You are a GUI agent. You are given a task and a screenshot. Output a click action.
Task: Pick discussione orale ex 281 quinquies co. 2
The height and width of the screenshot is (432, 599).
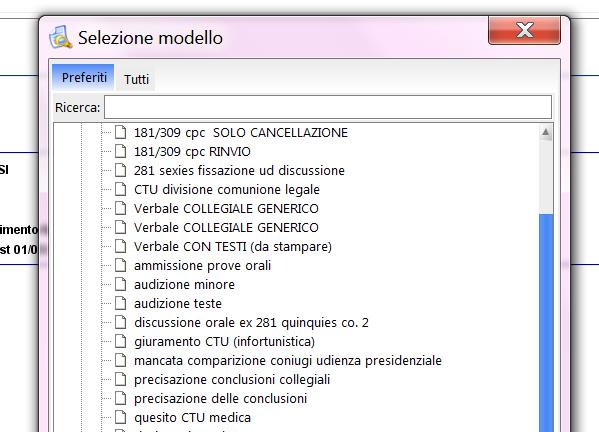coord(251,322)
